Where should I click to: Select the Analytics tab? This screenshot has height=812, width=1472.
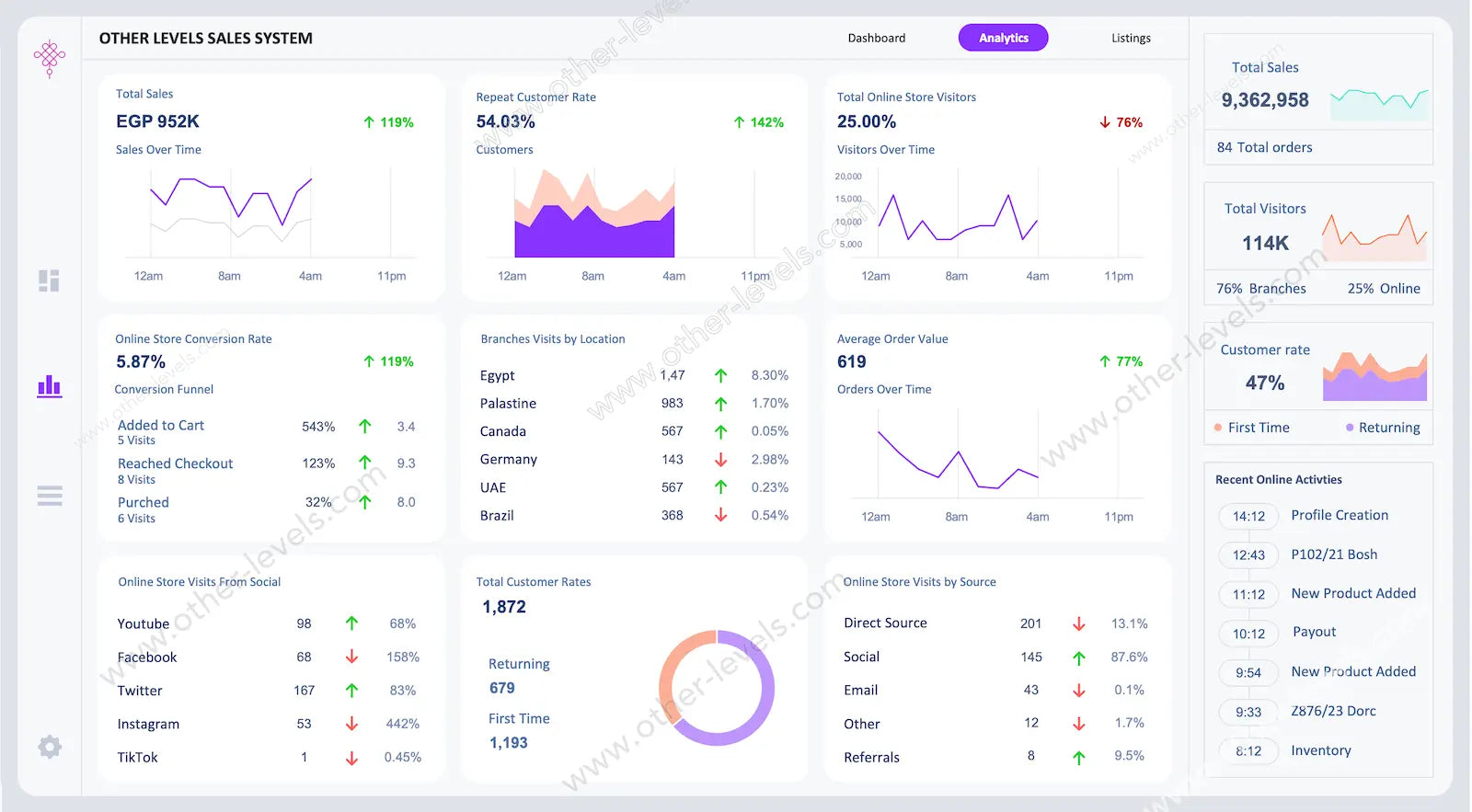coord(1003,38)
